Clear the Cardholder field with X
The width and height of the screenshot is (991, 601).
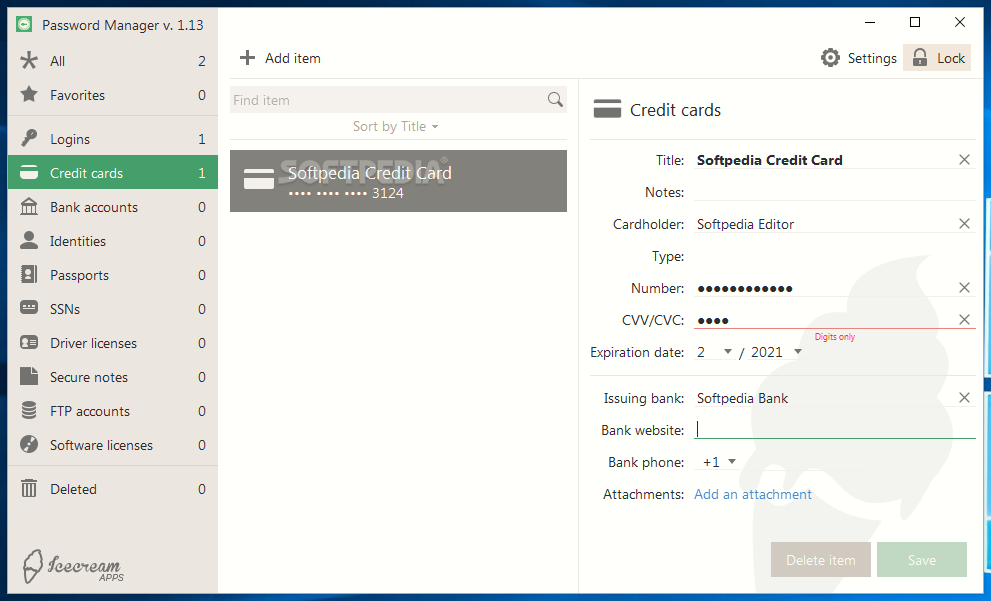click(964, 224)
